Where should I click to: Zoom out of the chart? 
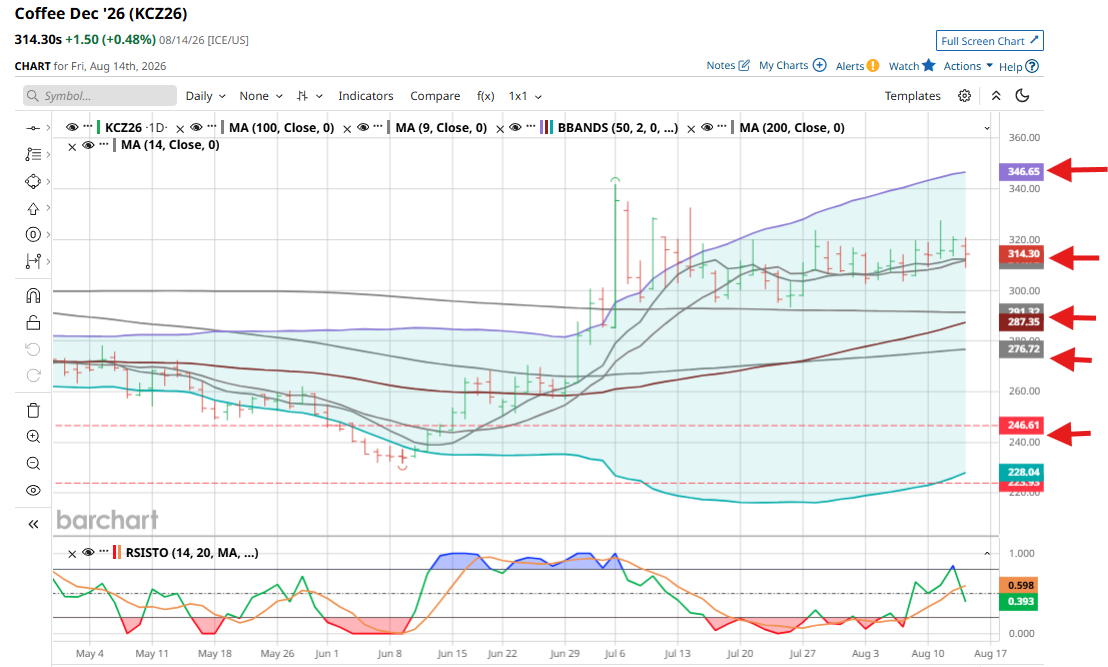coord(33,464)
